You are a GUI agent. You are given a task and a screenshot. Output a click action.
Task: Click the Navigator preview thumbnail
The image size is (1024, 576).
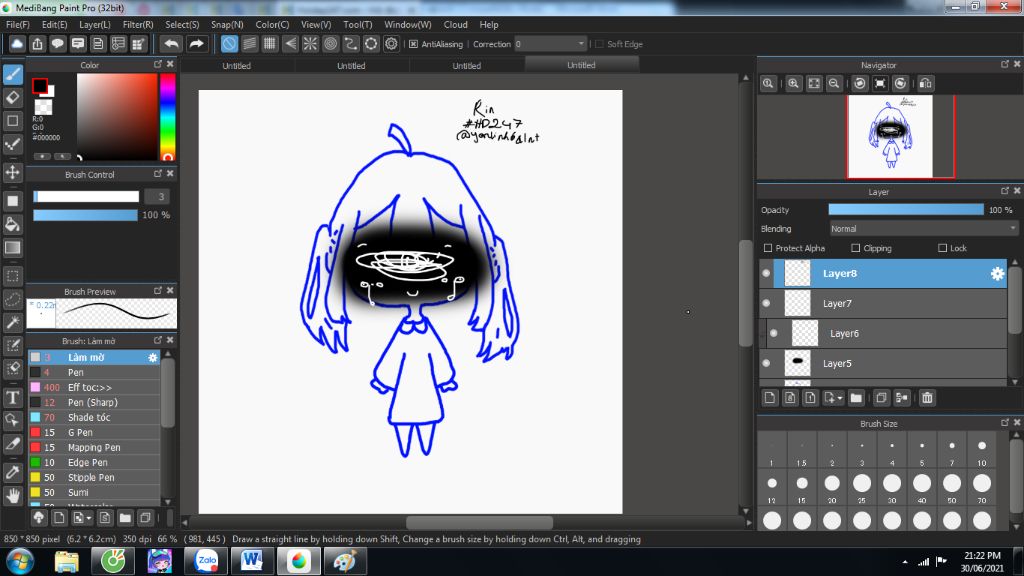[x=890, y=136]
